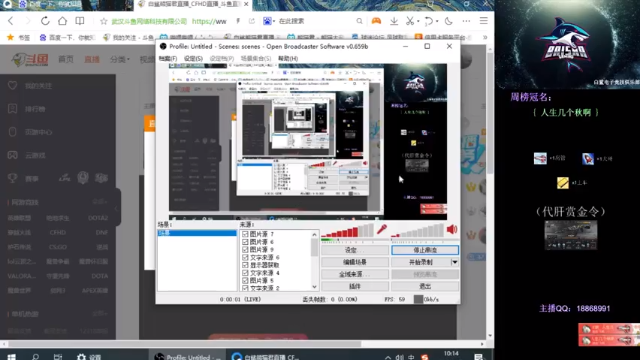This screenshot has height=360, width=640.
Task: Click the 插件 button
Action: (x=355, y=287)
